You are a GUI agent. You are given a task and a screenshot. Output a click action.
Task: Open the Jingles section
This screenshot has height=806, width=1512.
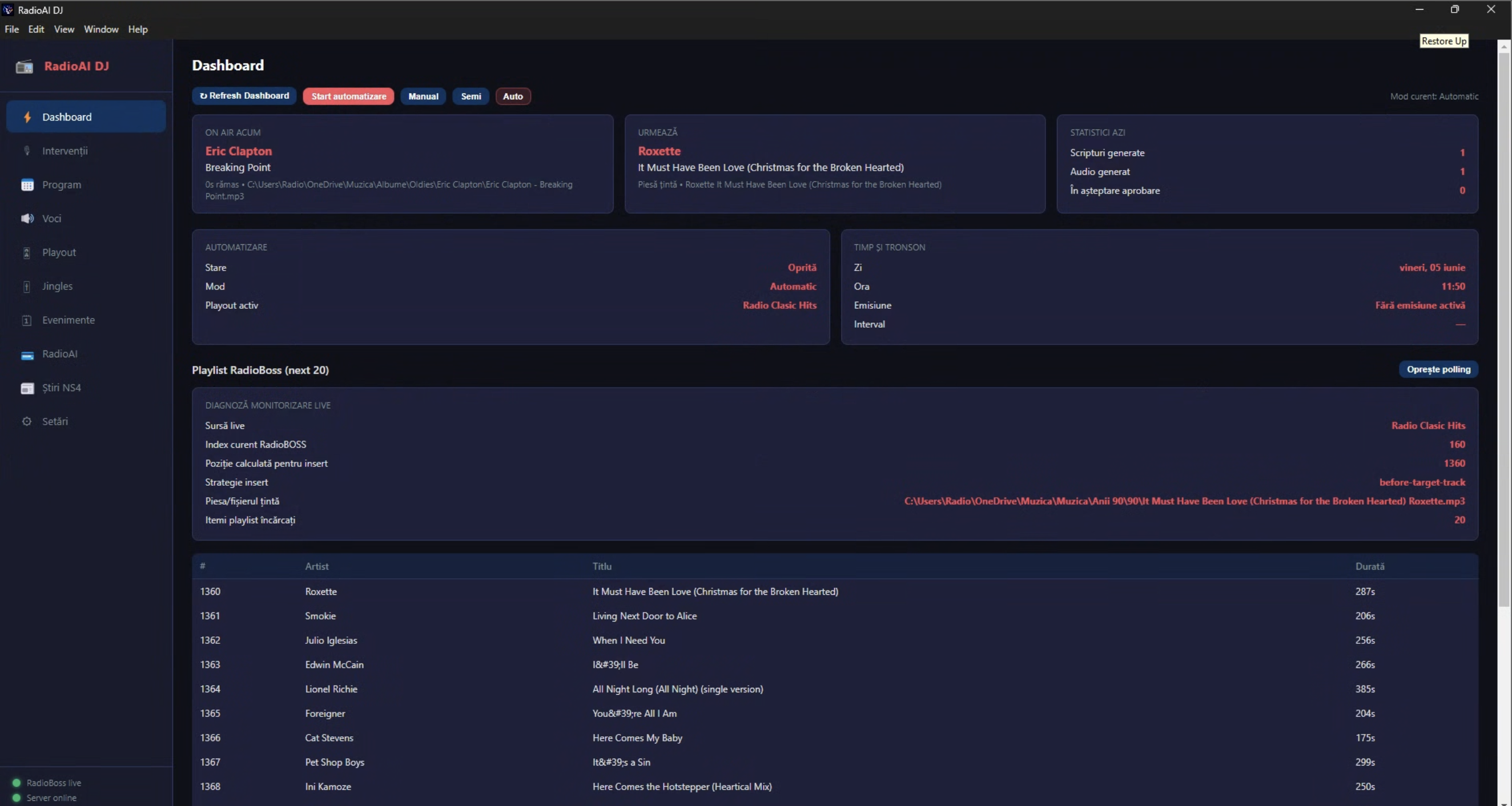86,286
